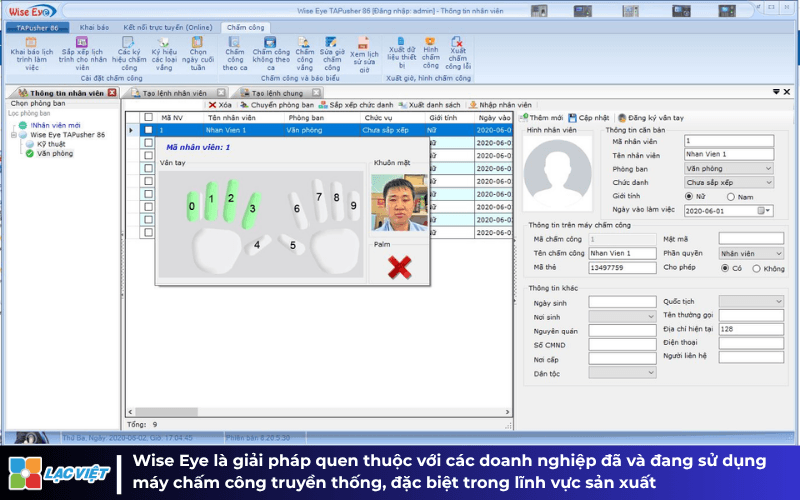The image size is (800, 500).
Task: Click the Wise Eye logo button
Action: pos(32,11)
